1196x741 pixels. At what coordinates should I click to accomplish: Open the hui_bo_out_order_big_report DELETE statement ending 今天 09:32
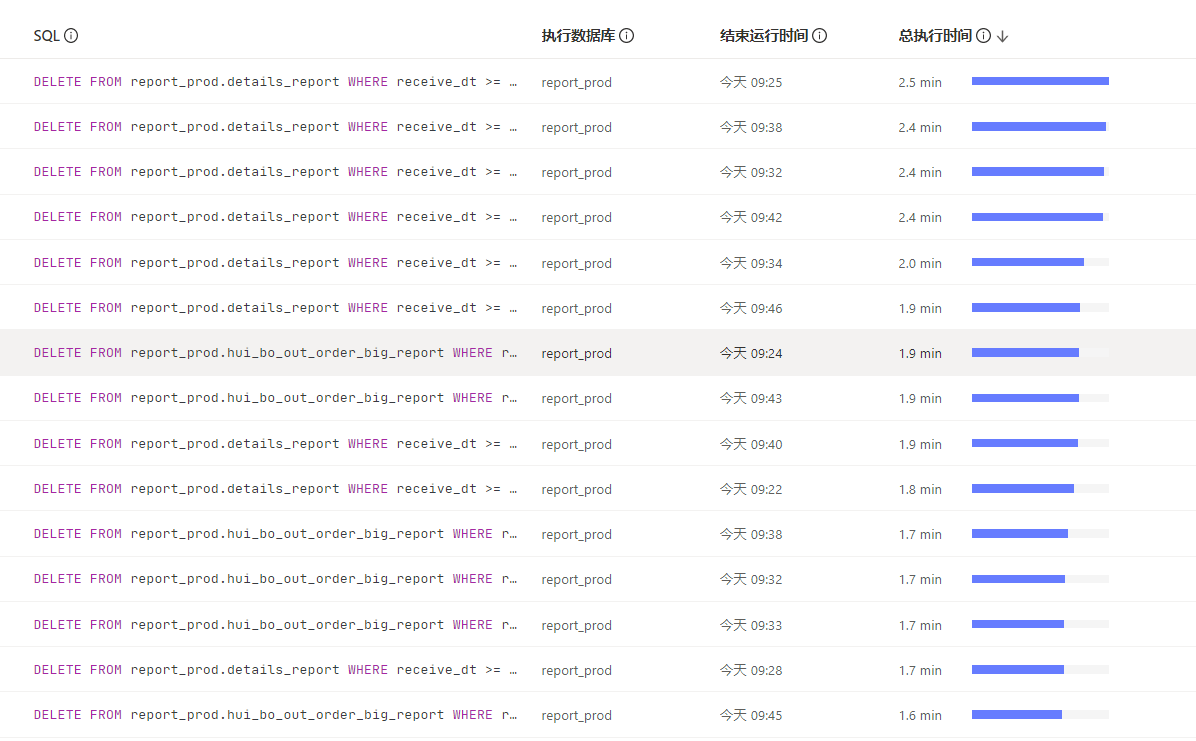coord(275,578)
